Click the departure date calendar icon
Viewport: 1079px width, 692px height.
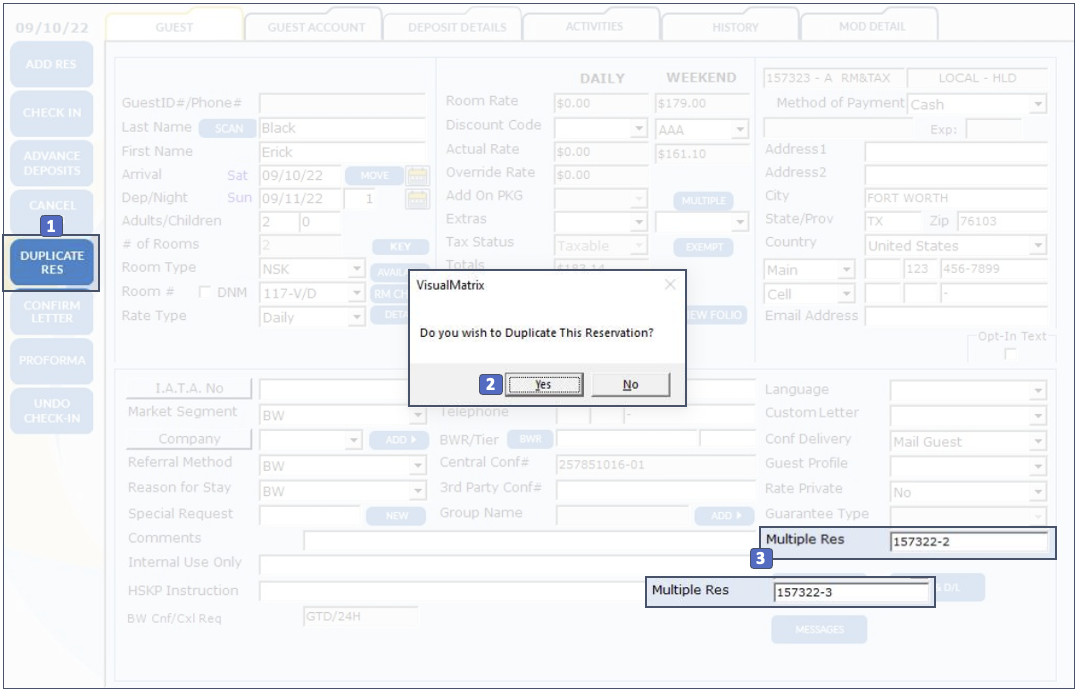click(417, 199)
